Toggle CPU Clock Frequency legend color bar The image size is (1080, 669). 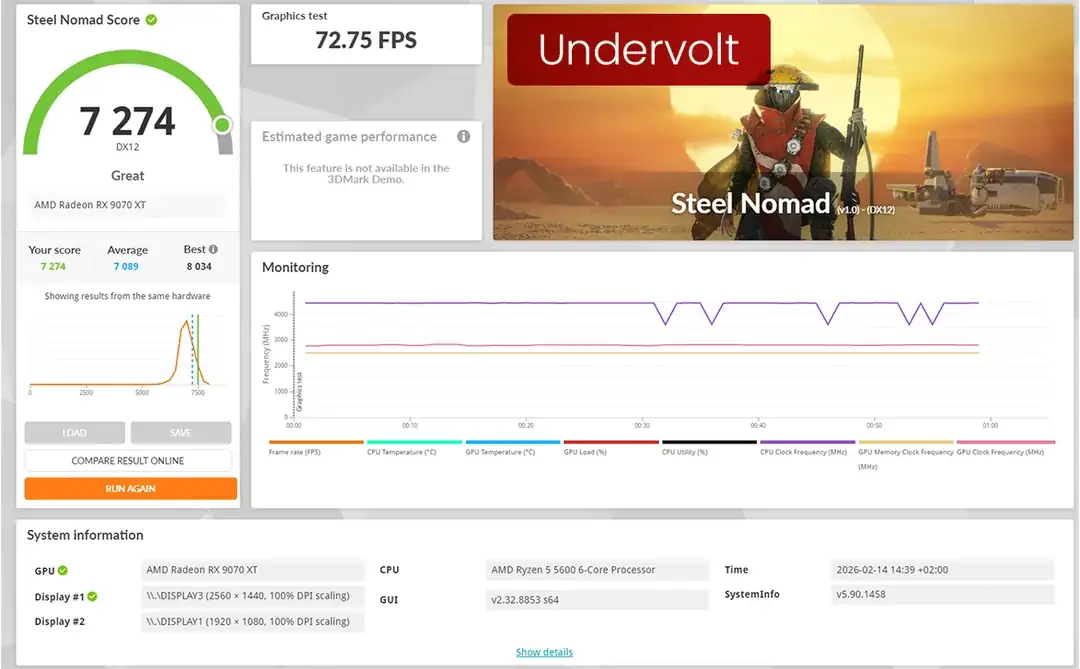click(x=808, y=442)
